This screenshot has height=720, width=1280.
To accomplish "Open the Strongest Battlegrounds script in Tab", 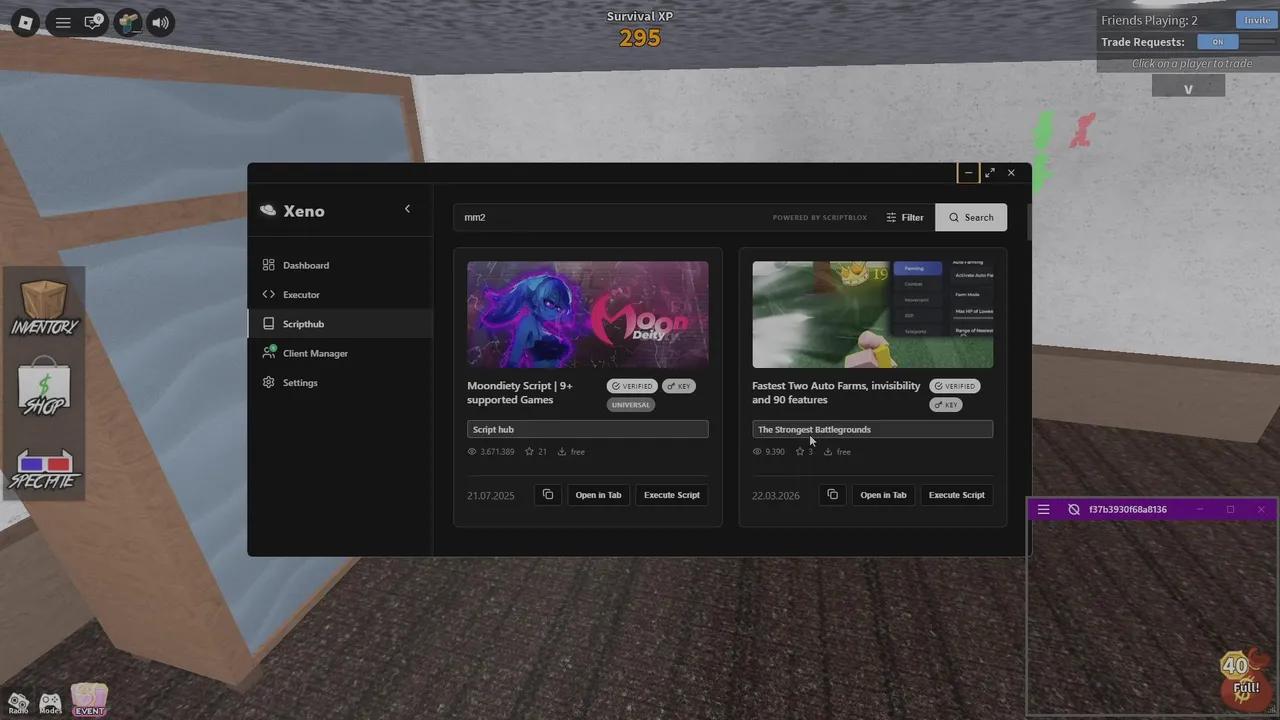I will tap(883, 494).
